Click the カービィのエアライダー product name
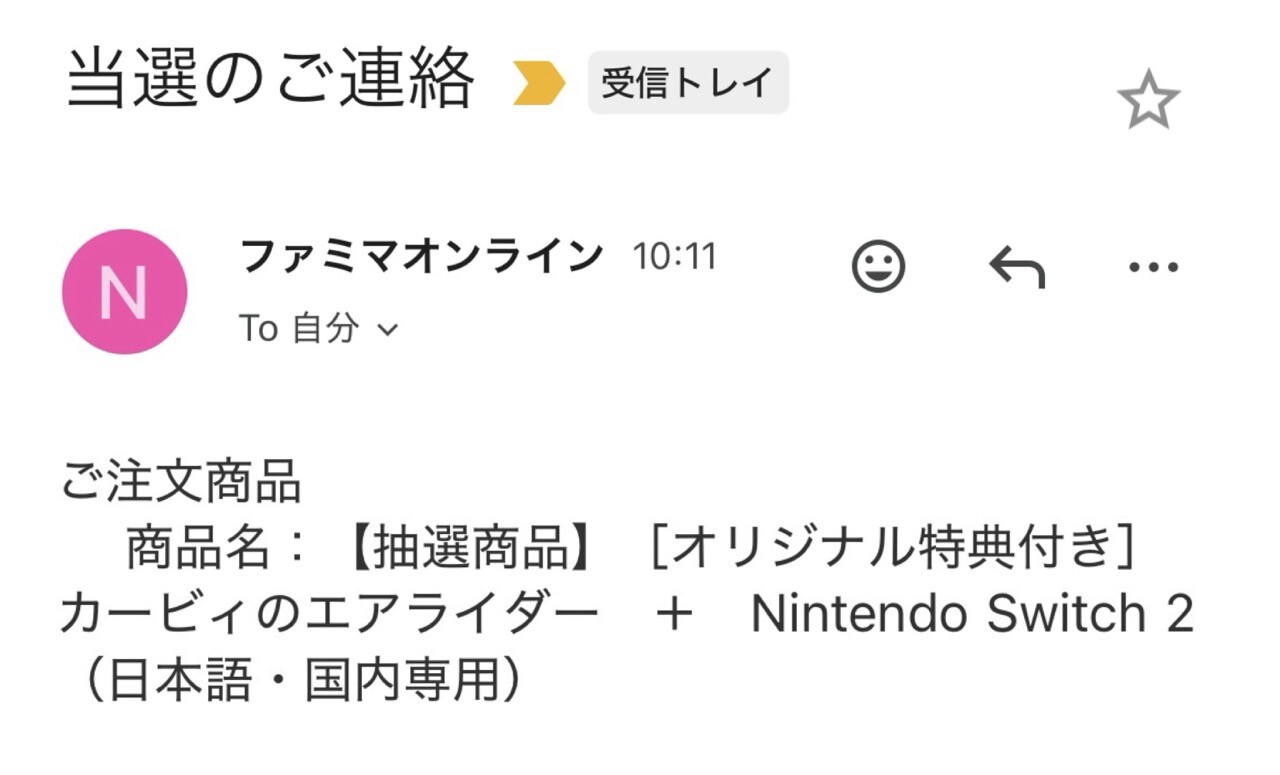 (329, 614)
